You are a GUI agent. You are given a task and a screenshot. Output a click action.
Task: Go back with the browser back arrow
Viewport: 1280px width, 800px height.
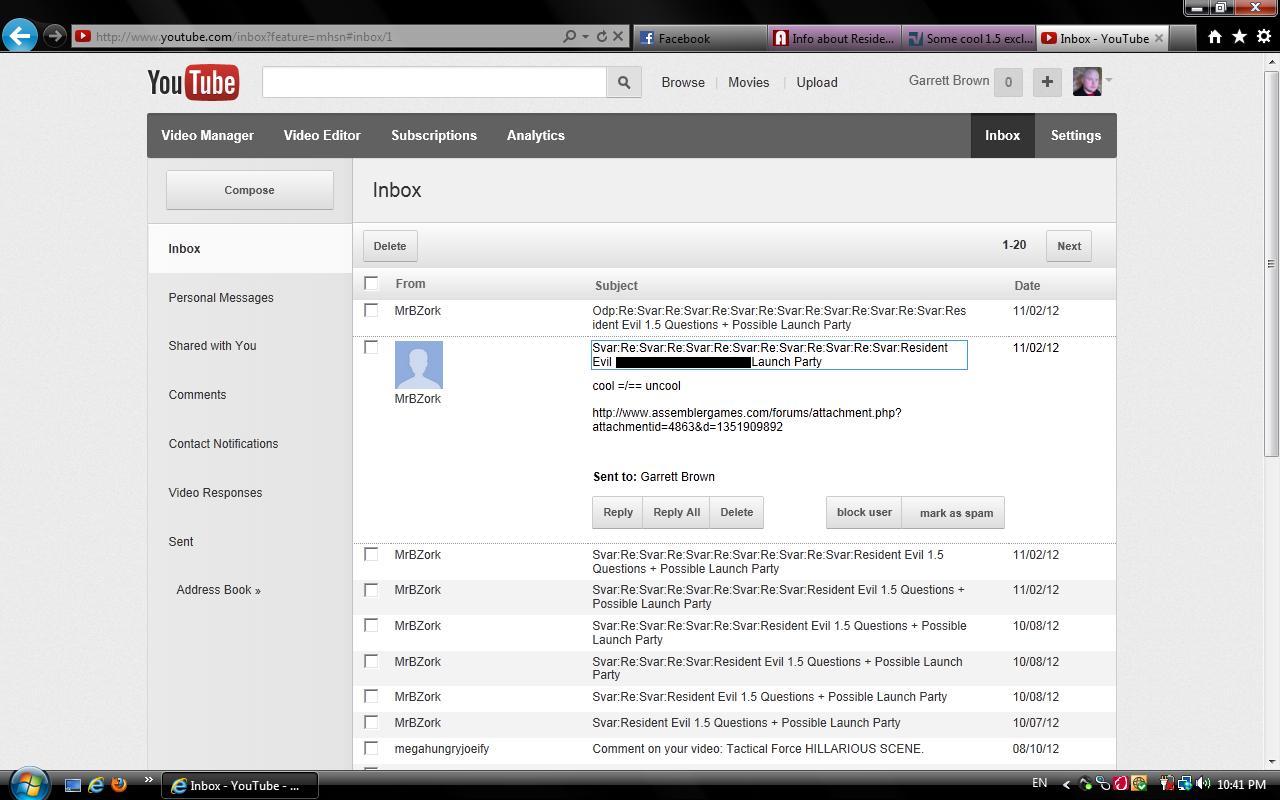point(20,36)
